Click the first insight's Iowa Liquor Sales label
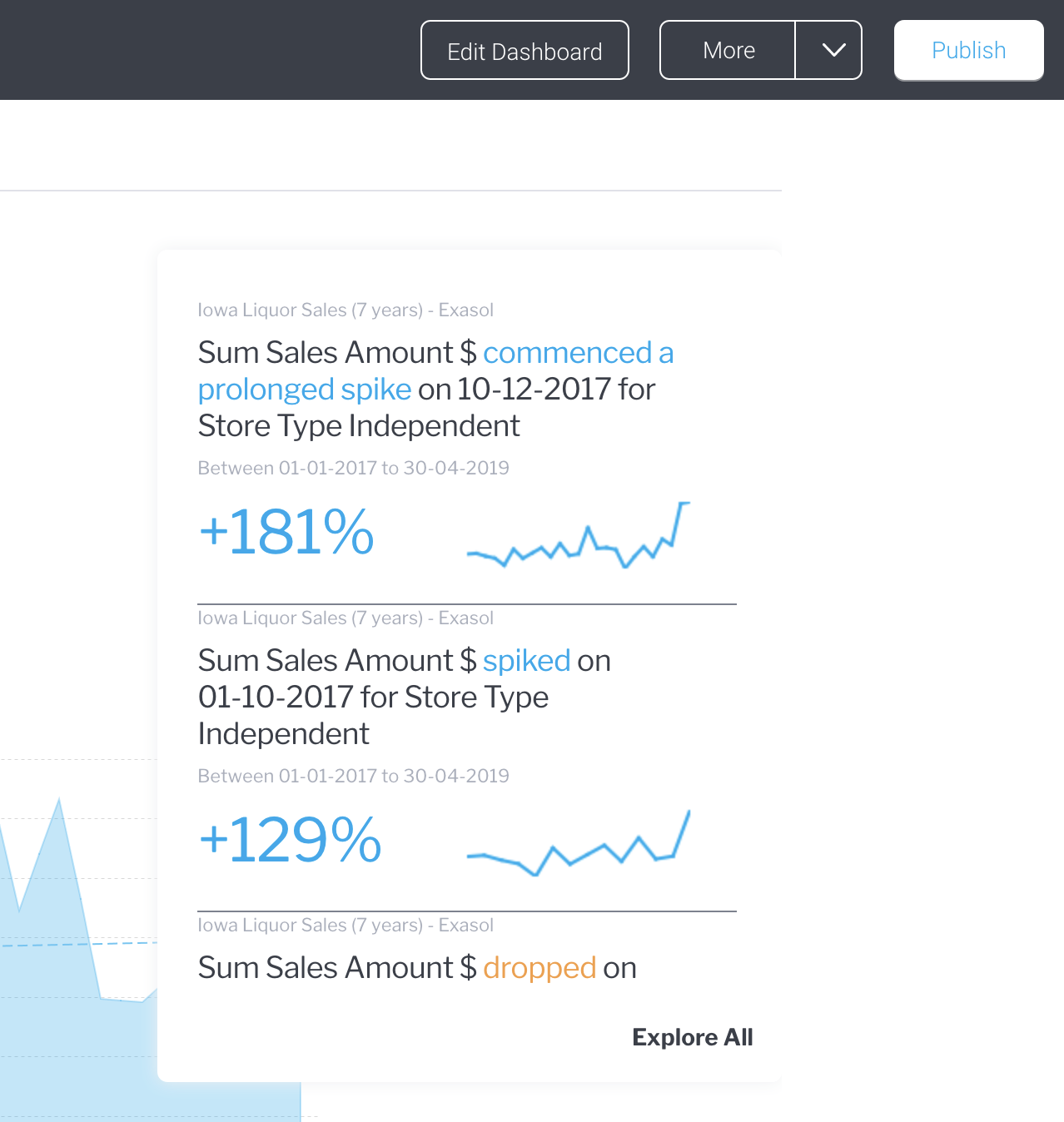The height and width of the screenshot is (1122, 1064). click(346, 310)
